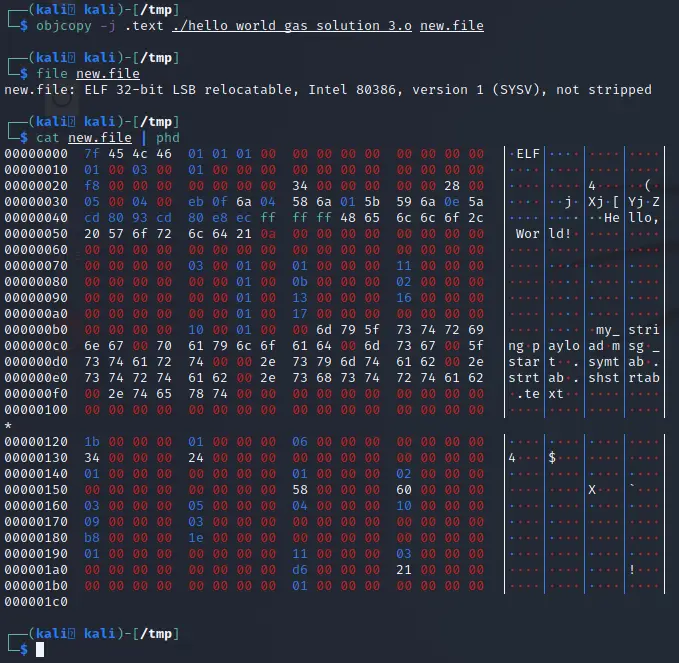Click the 11 byte in row 00000070
Image resolution: width=679 pixels, height=663 pixels.
click(x=404, y=266)
